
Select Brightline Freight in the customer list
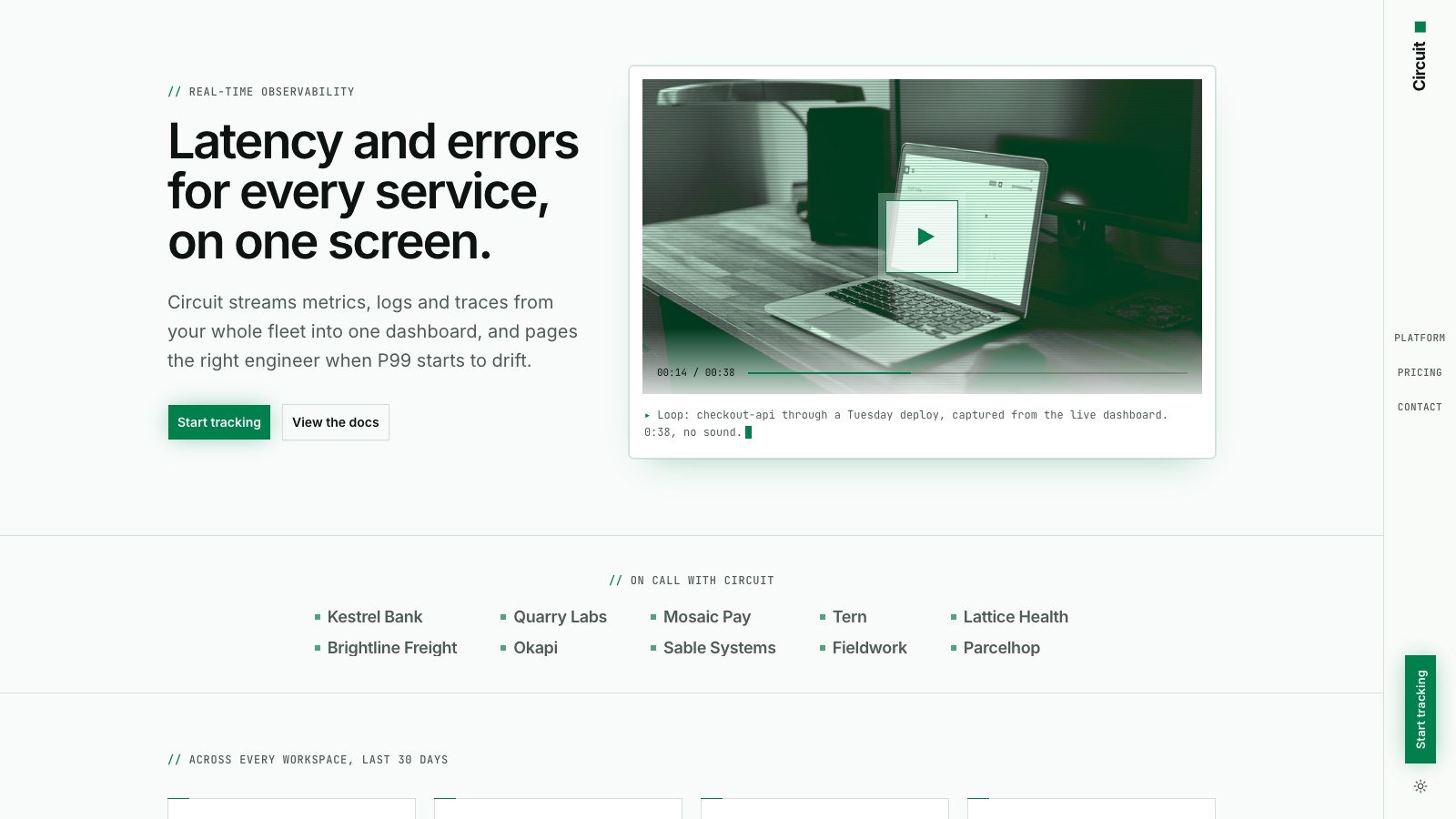click(x=386, y=648)
